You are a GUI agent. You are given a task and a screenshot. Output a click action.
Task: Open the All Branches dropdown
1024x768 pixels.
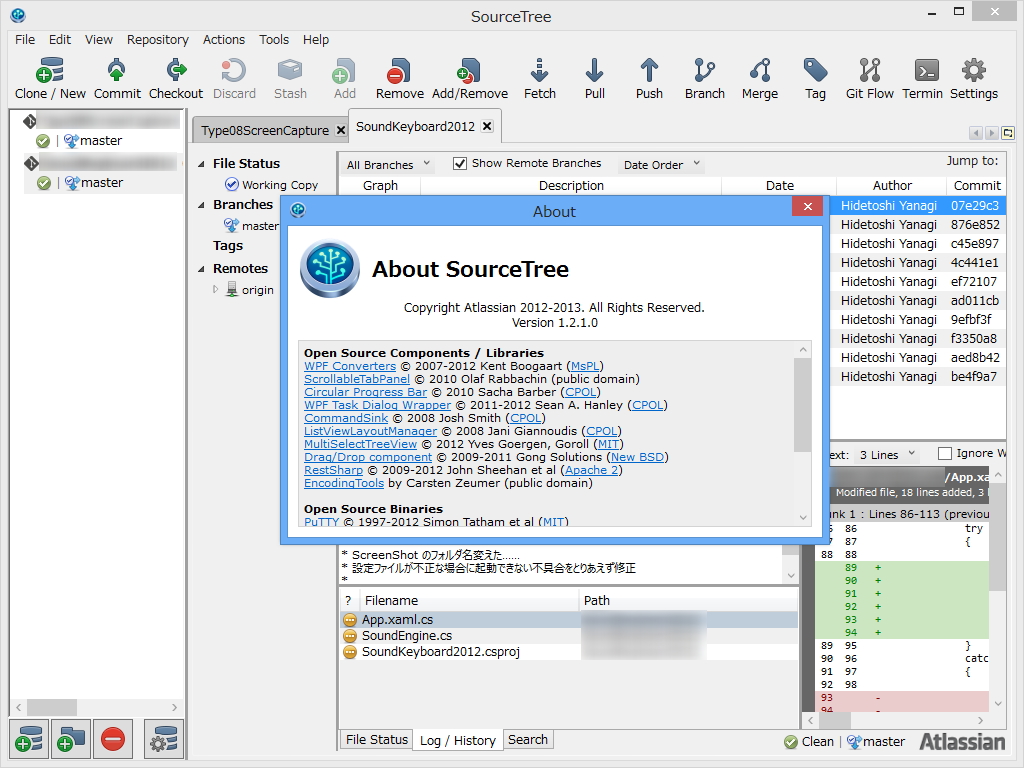point(387,164)
